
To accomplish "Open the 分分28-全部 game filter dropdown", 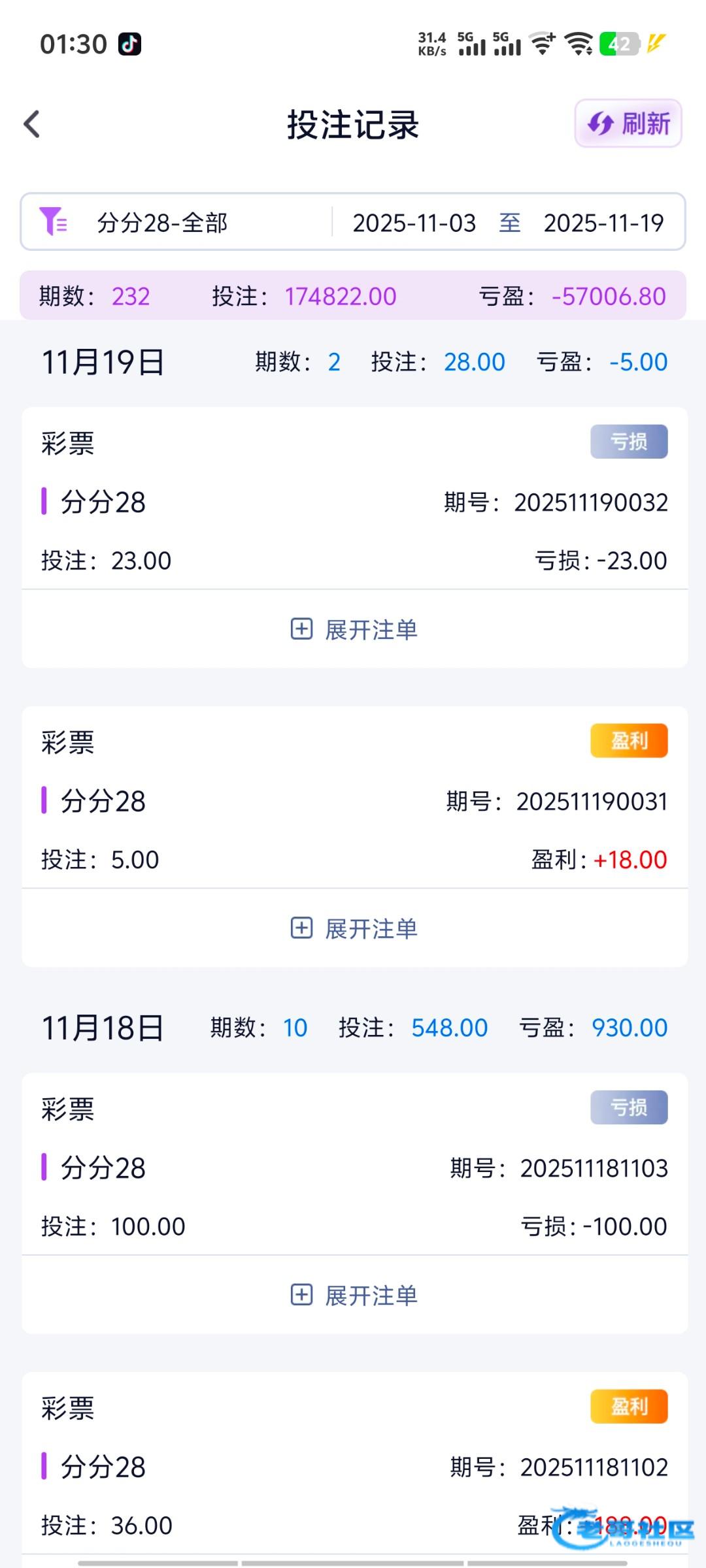I will tap(162, 223).
